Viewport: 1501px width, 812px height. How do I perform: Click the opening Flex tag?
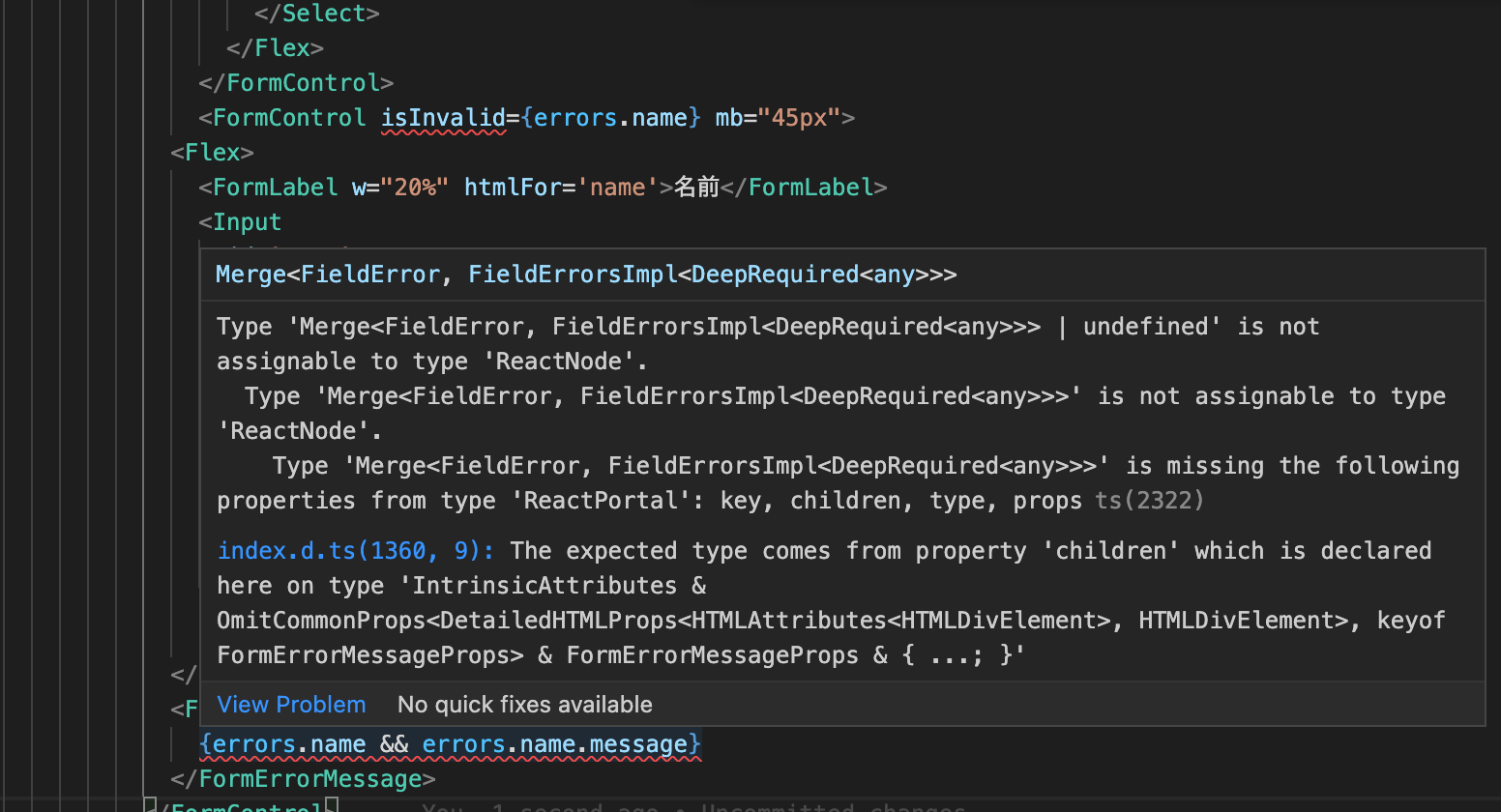pos(213,153)
